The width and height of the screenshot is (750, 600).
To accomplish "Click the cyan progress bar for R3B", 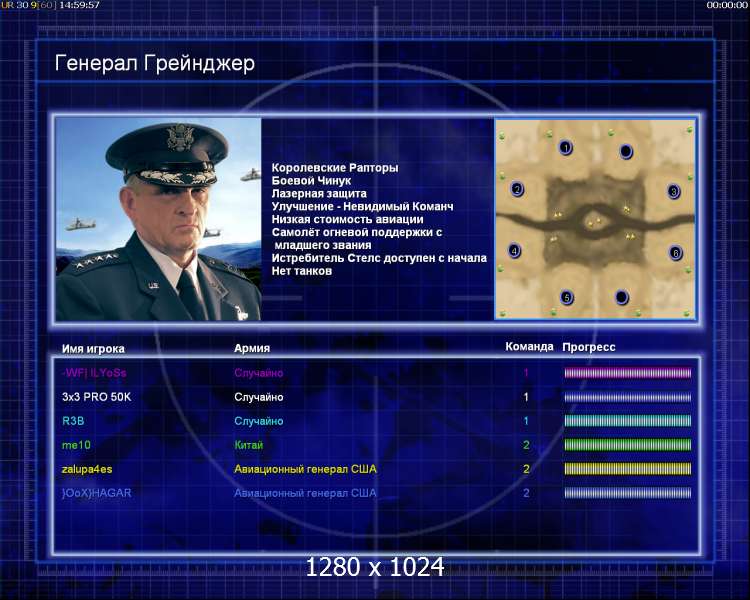I will click(x=628, y=421).
